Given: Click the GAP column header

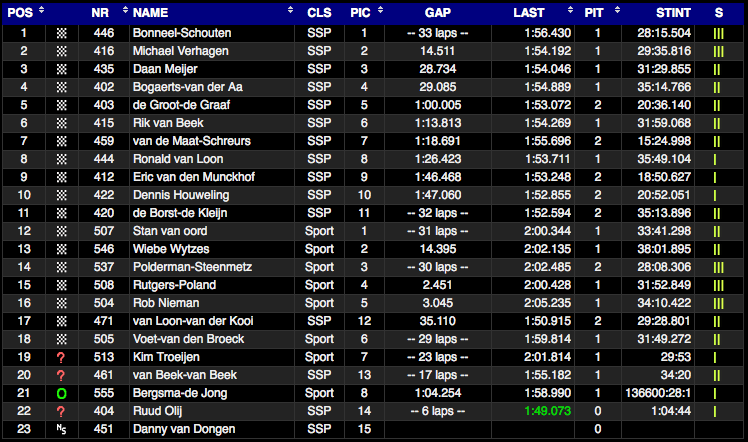Looking at the screenshot, I should point(437,12).
